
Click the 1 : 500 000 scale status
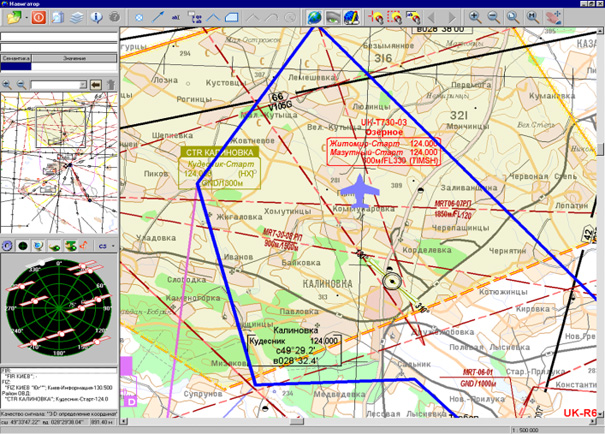pos(526,430)
